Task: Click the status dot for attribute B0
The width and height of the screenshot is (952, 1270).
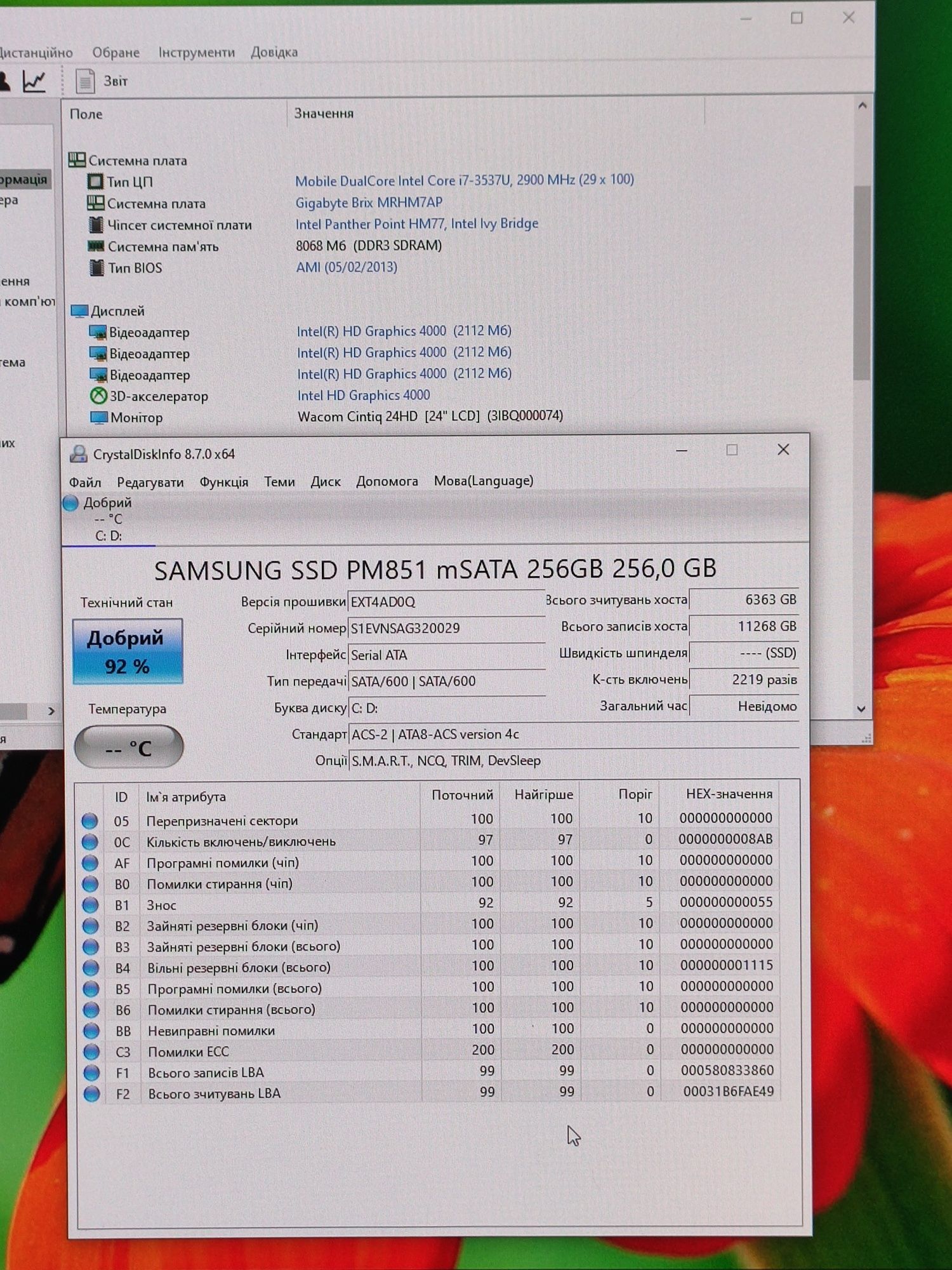Action: [90, 884]
